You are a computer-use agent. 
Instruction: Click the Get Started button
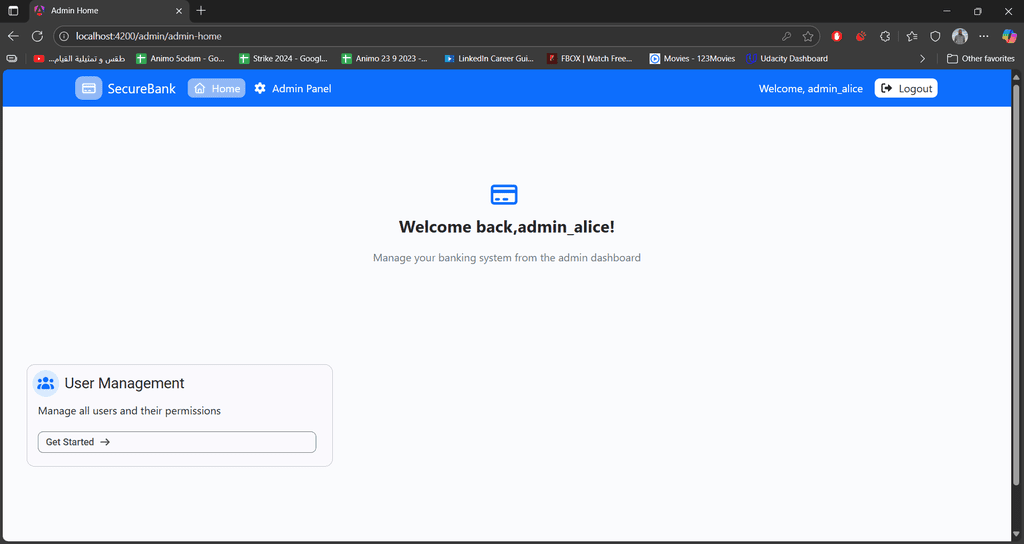pyautogui.click(x=177, y=442)
